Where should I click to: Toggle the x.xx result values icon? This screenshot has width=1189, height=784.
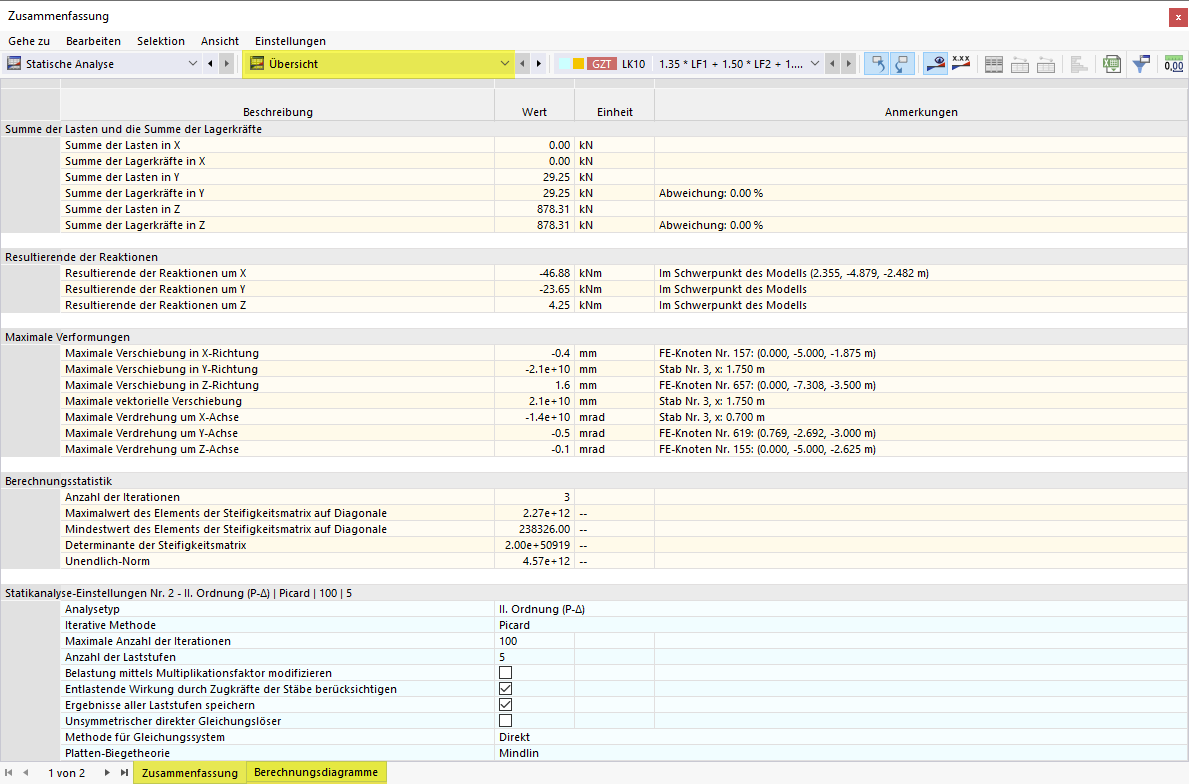[961, 64]
